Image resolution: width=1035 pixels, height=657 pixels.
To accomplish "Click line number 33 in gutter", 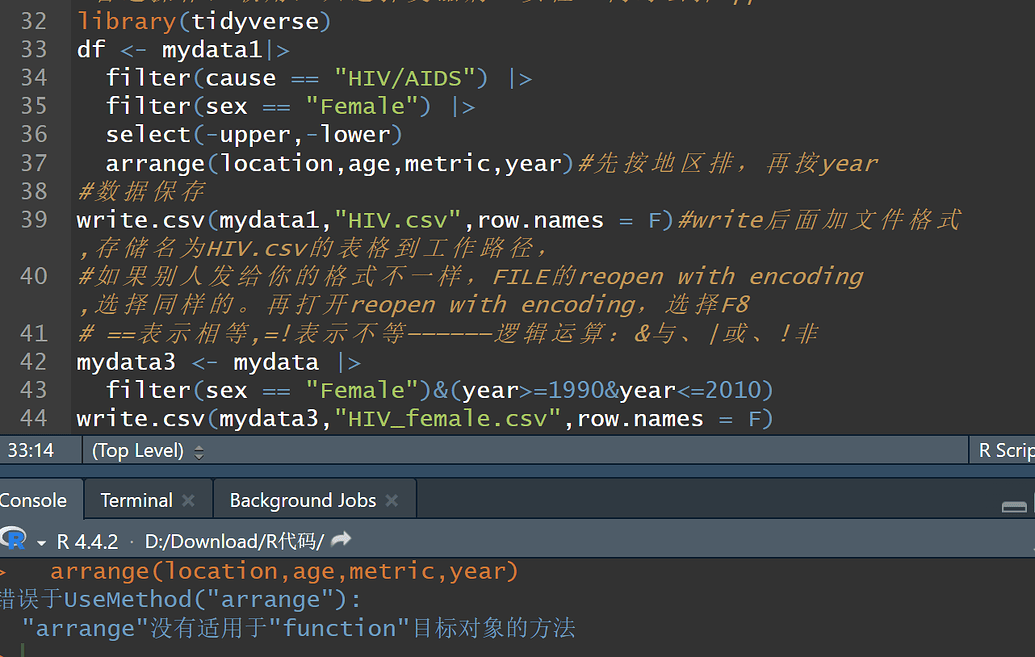I will tap(34, 50).
